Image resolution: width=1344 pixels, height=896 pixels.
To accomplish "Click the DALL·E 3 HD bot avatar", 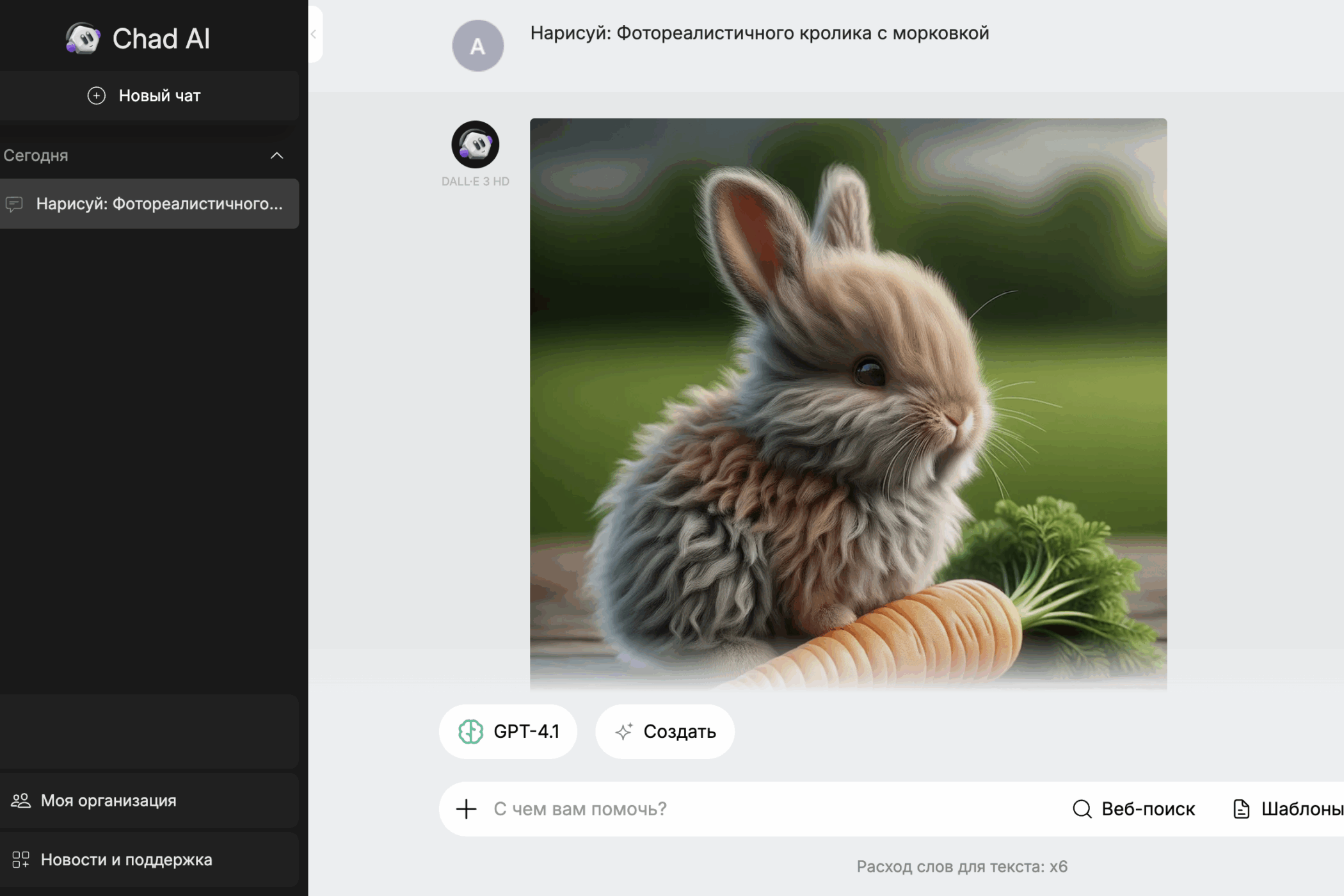I will click(x=475, y=145).
